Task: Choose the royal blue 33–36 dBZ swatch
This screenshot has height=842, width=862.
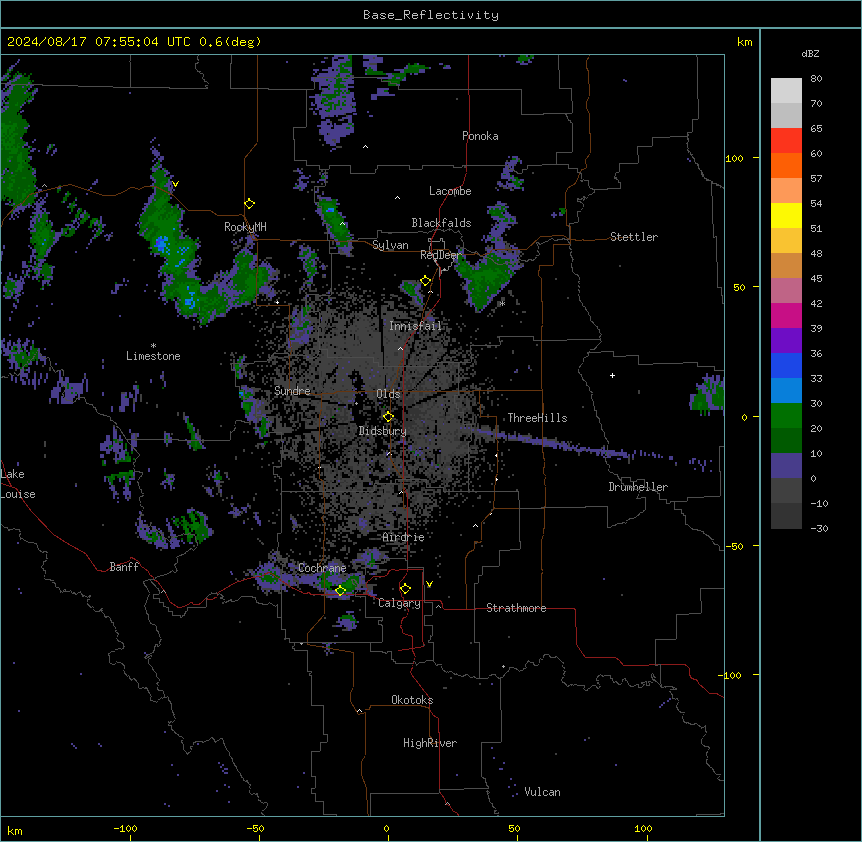Action: click(x=786, y=365)
